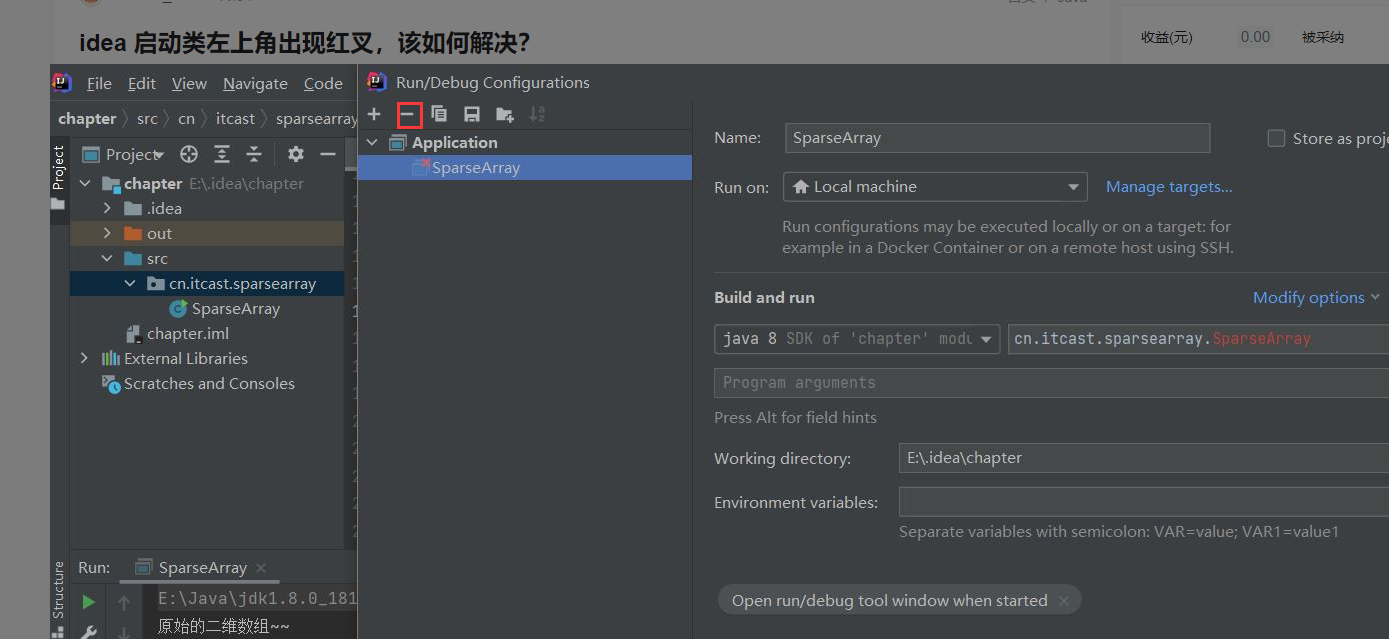
Task: Click the Collapse All icon in Project panel
Action: click(254, 154)
